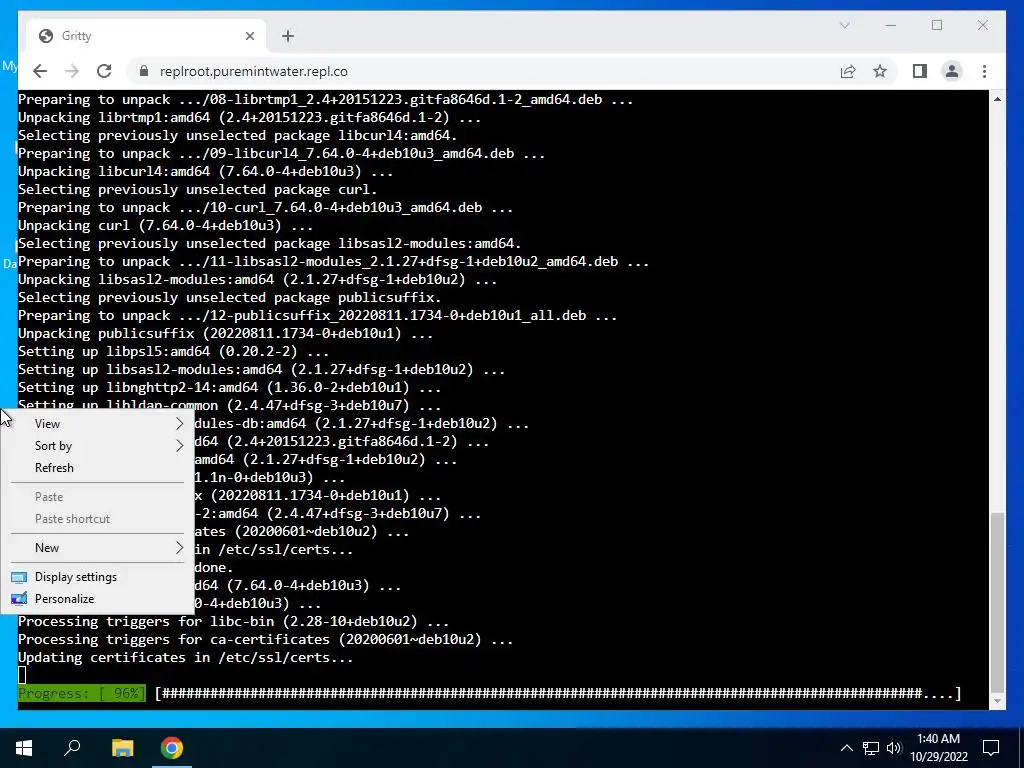Click the 'Unpacking curl (7.64.0-4+deb10u3)' line

coord(165,225)
